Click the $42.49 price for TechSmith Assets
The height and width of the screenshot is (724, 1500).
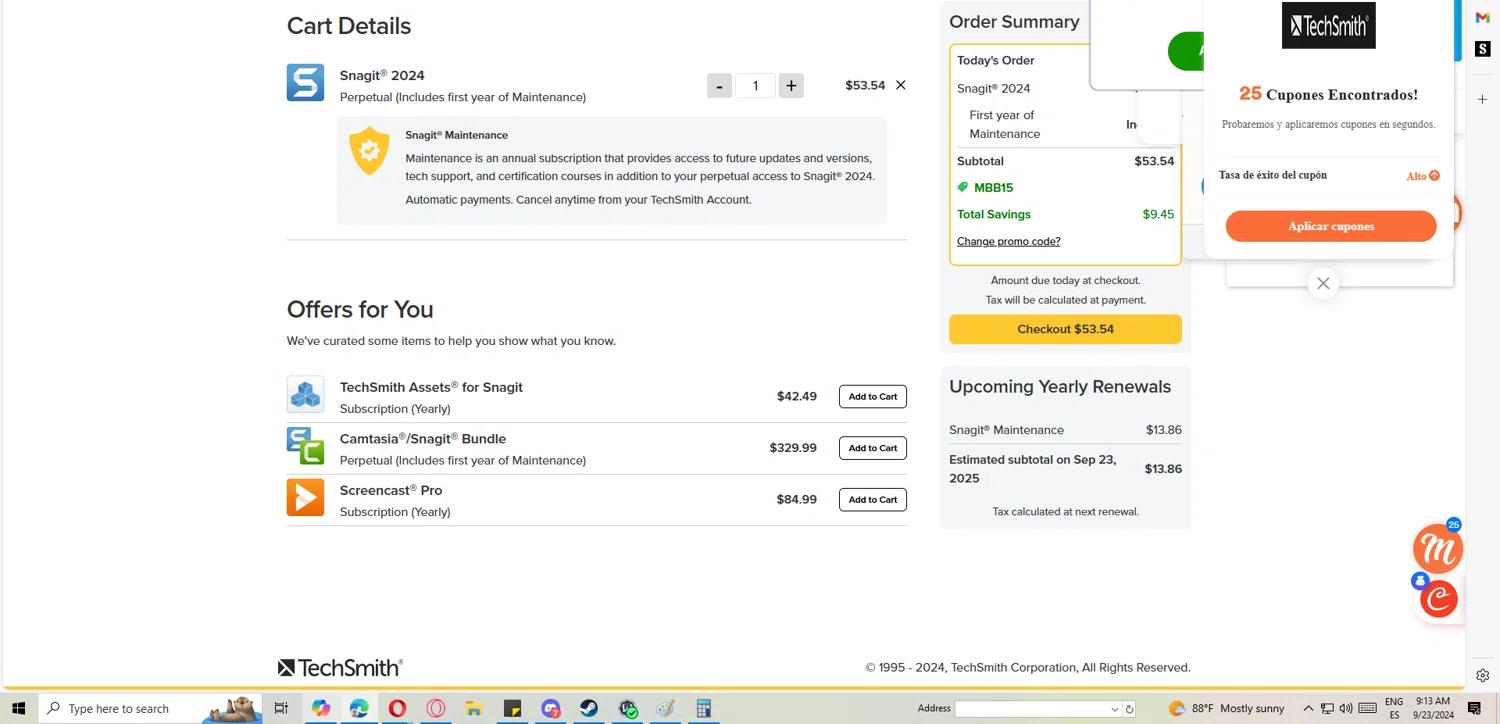(797, 396)
